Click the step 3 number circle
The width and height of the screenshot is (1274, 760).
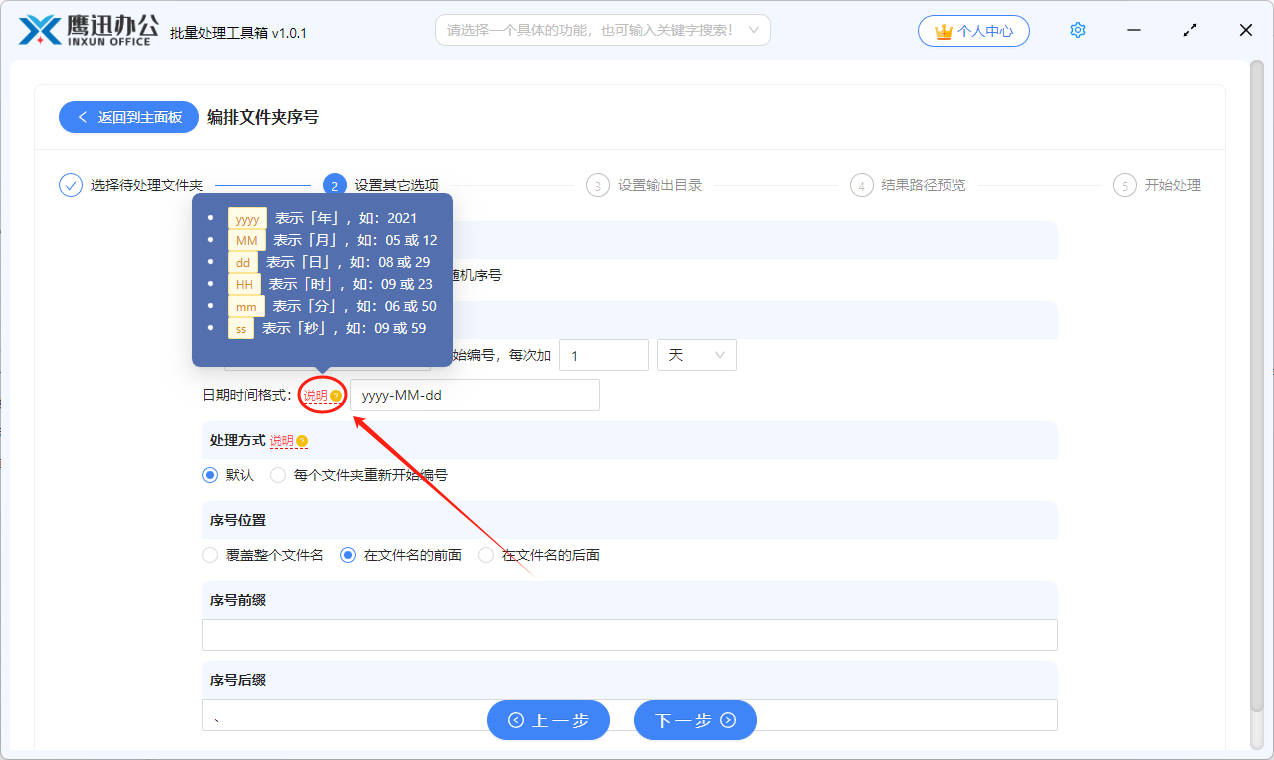(x=598, y=185)
